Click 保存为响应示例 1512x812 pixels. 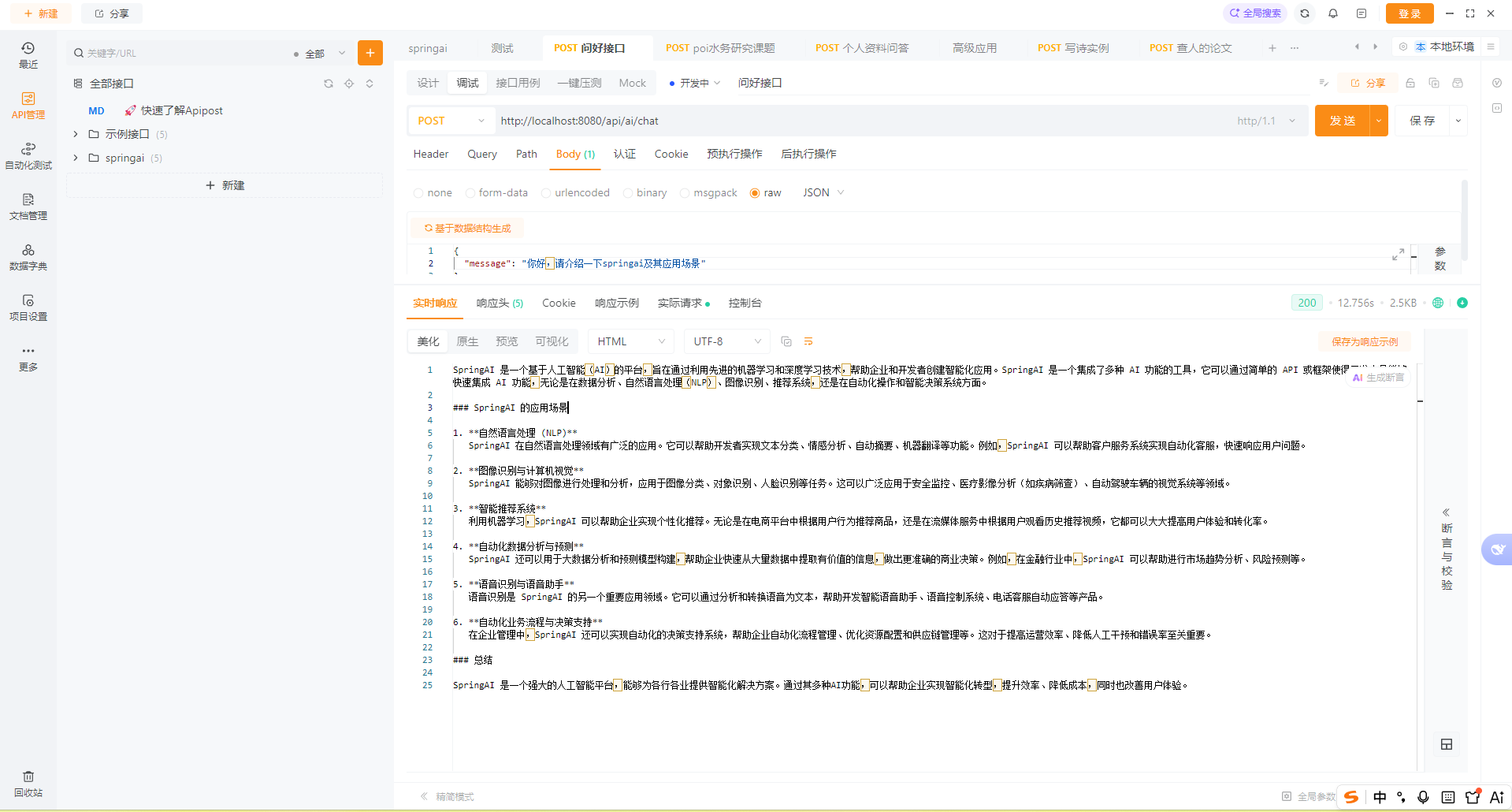1365,341
